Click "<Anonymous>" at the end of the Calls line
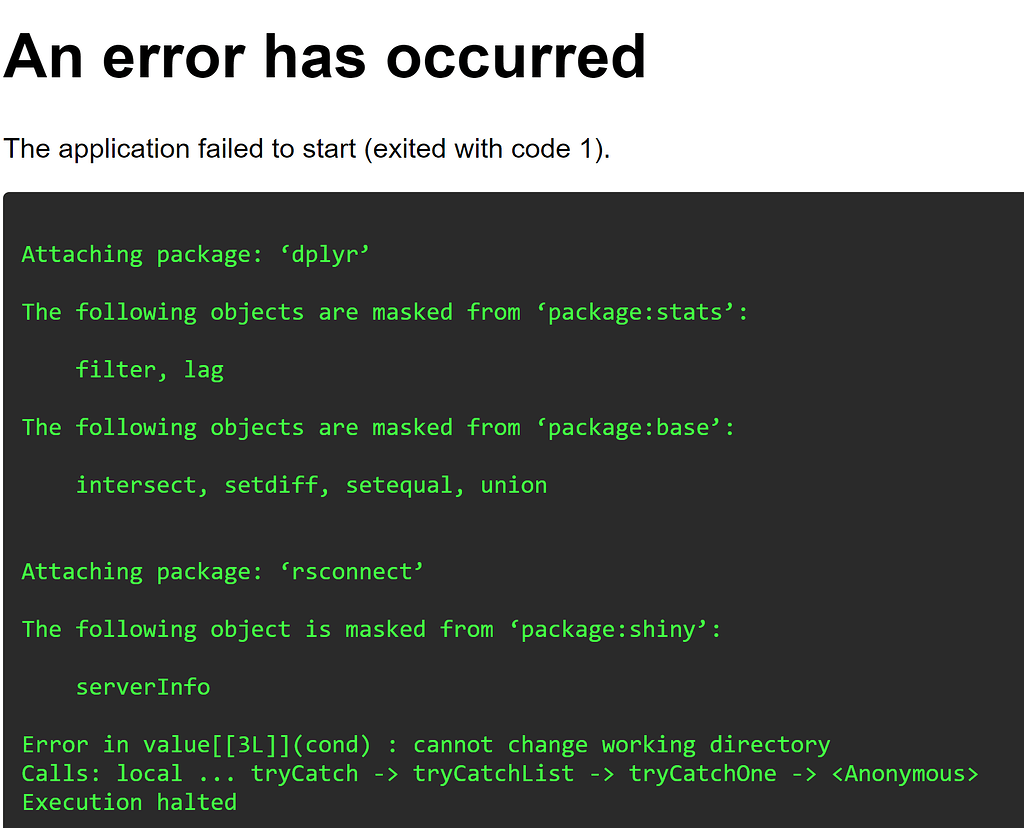The width and height of the screenshot is (1024, 828). click(x=905, y=774)
